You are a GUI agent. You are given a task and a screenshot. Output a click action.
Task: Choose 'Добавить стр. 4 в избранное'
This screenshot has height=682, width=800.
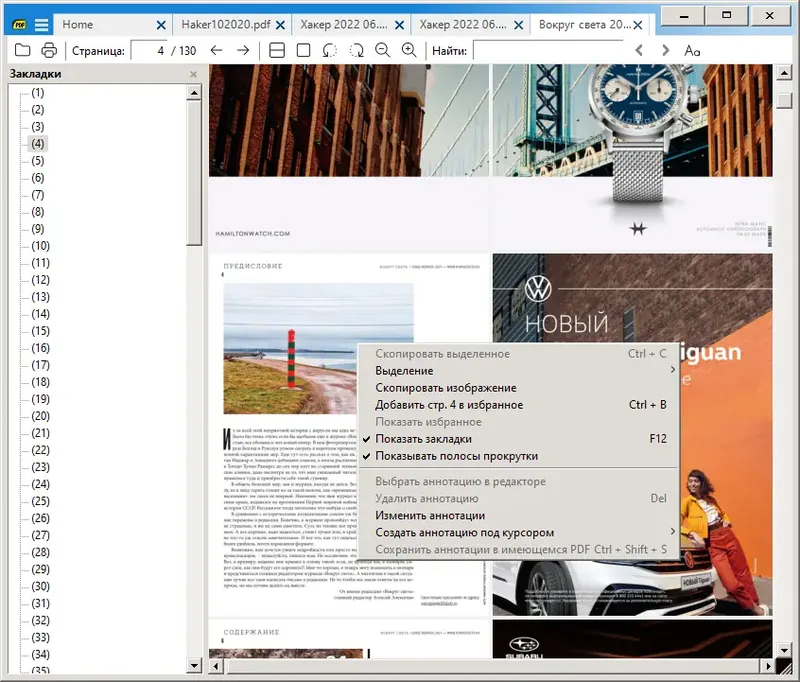point(449,405)
